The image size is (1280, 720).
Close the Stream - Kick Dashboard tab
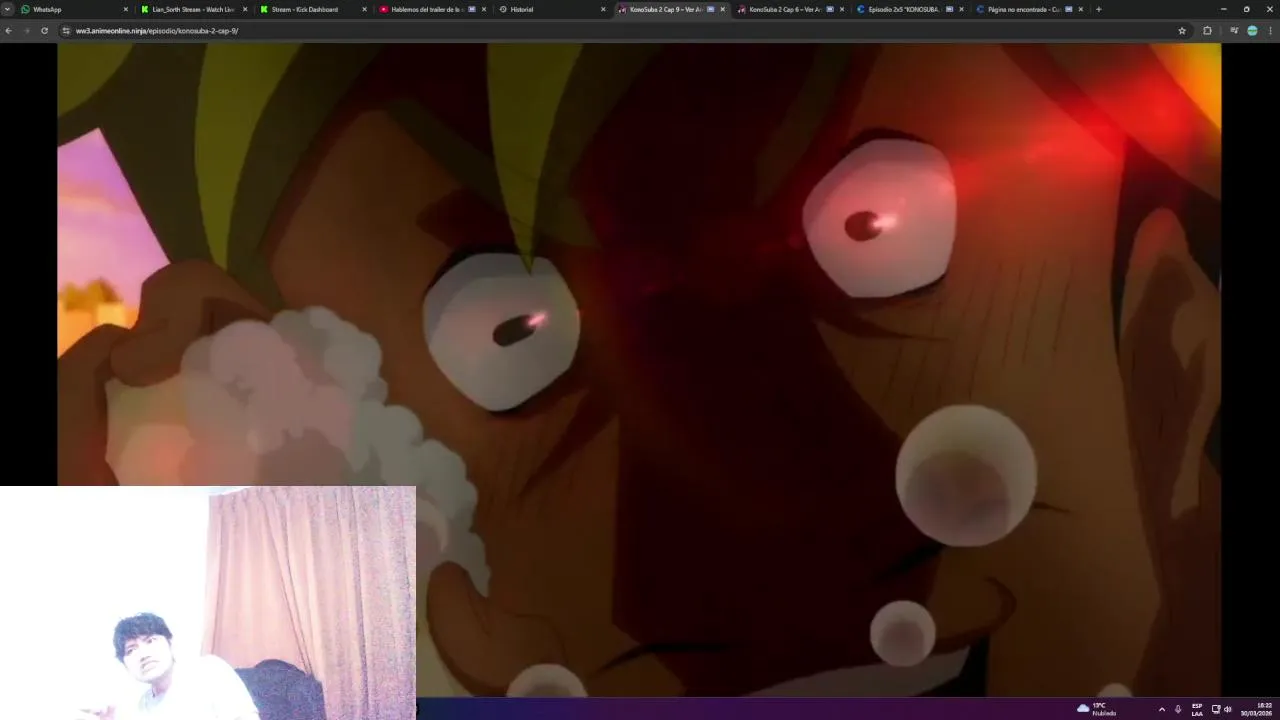(x=364, y=9)
